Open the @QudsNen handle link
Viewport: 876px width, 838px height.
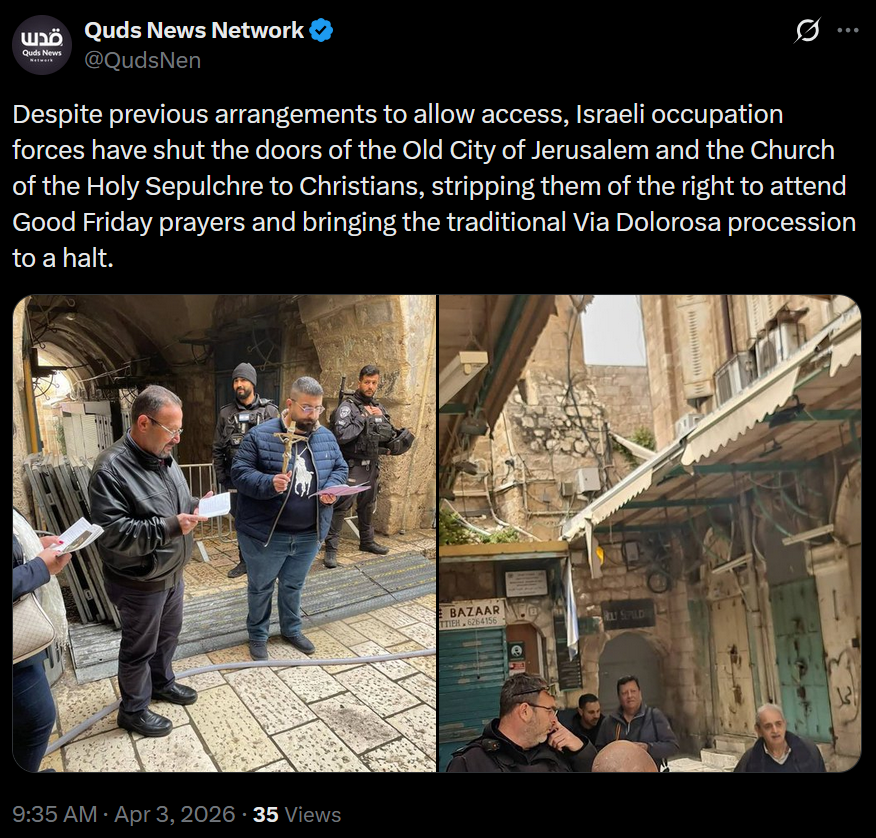(x=142, y=60)
